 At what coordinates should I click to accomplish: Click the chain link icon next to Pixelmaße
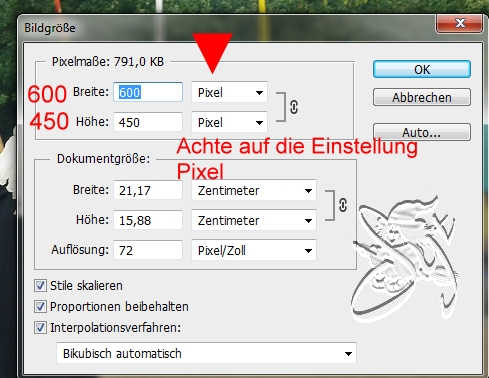[x=294, y=107]
